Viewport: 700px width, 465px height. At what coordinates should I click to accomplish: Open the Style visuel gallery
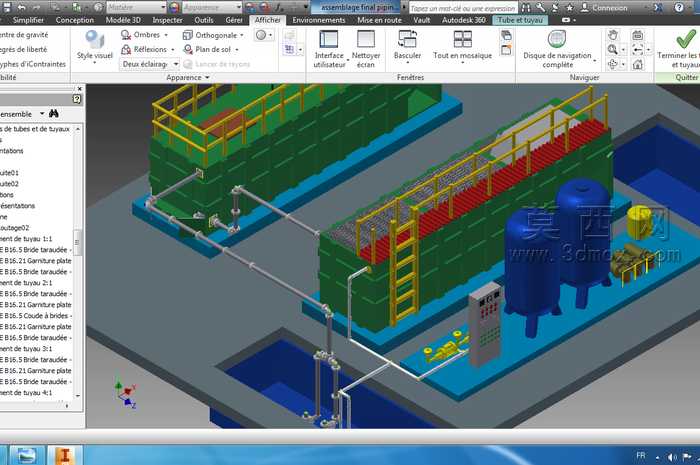pos(95,46)
